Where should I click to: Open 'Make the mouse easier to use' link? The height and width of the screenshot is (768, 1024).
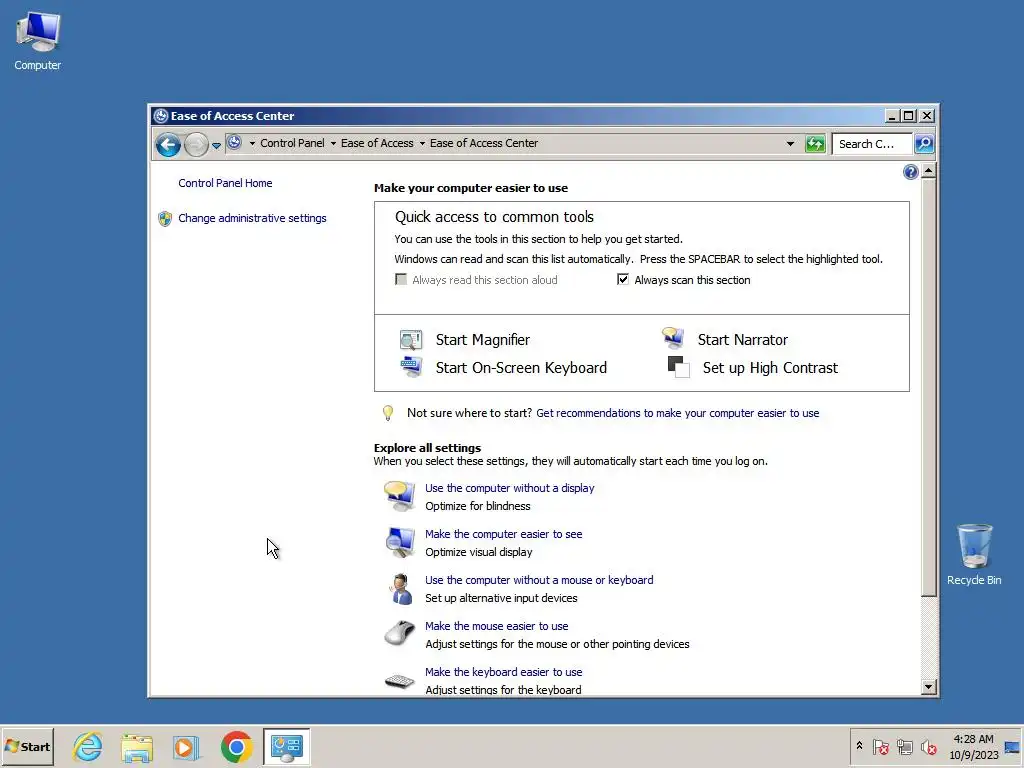pyautogui.click(x=496, y=626)
